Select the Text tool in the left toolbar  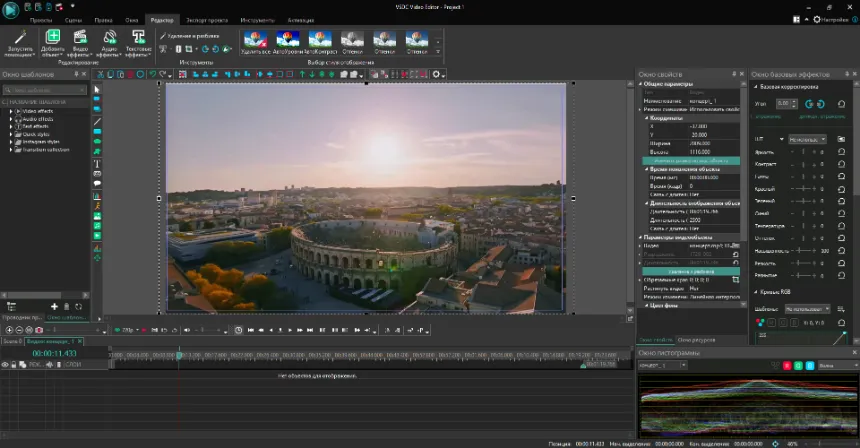coord(97,163)
